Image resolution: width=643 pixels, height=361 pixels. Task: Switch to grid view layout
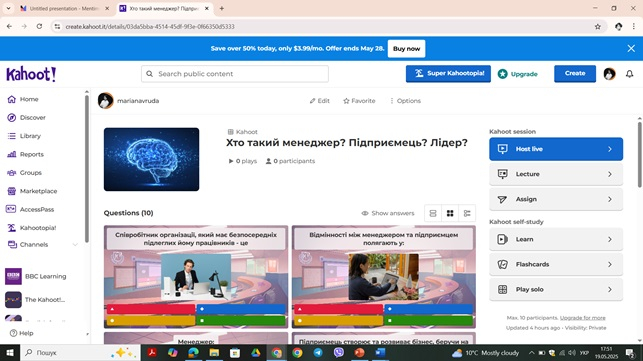point(450,213)
